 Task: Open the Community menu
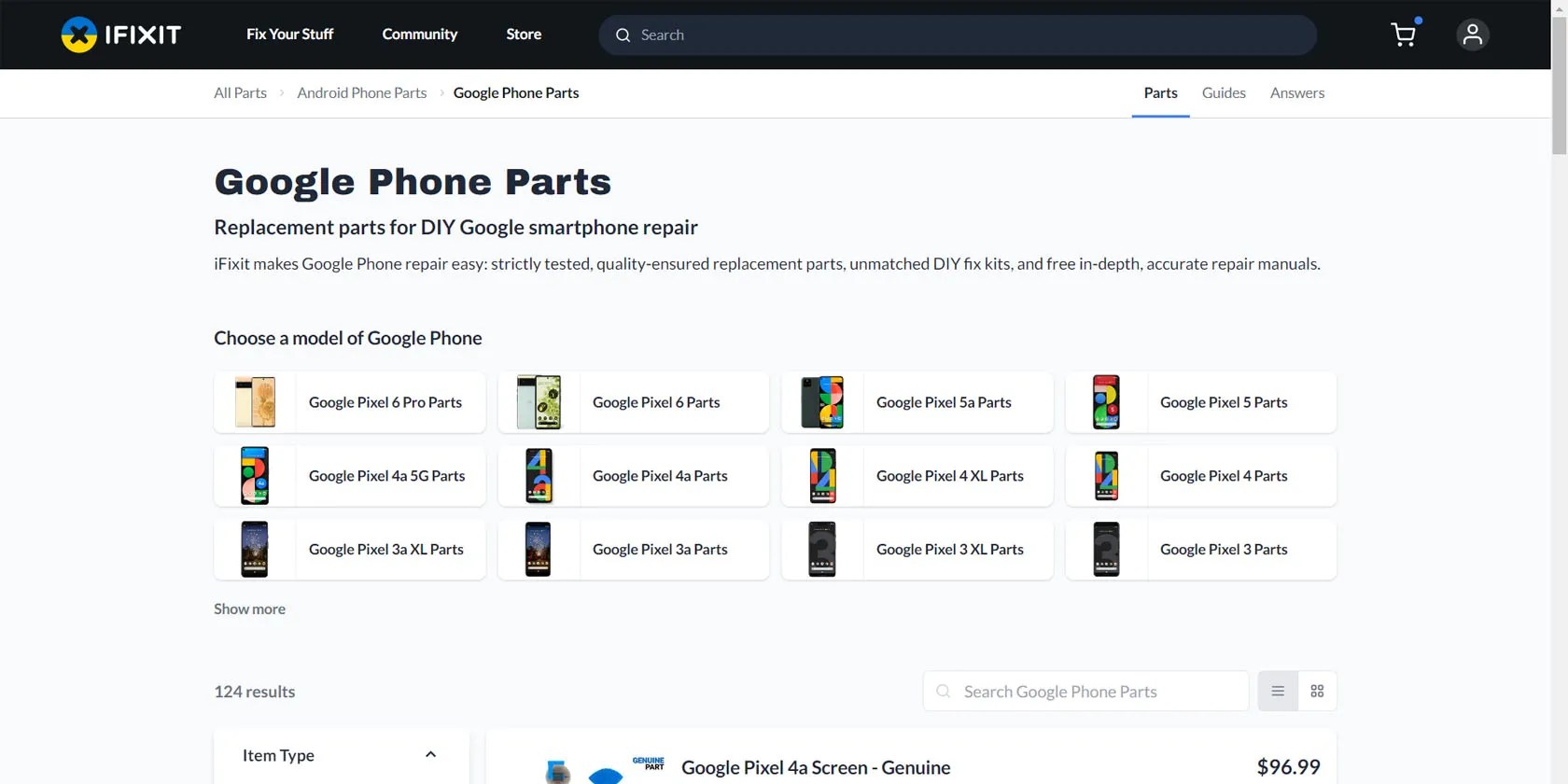click(x=420, y=35)
